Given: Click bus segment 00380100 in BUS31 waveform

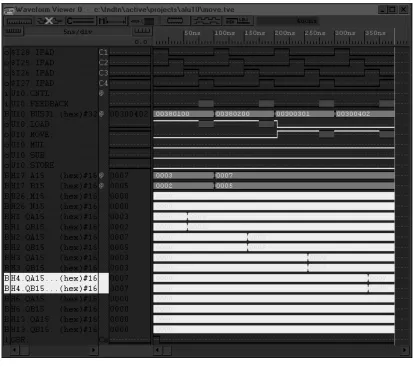Looking at the screenshot, I should 184,114.
